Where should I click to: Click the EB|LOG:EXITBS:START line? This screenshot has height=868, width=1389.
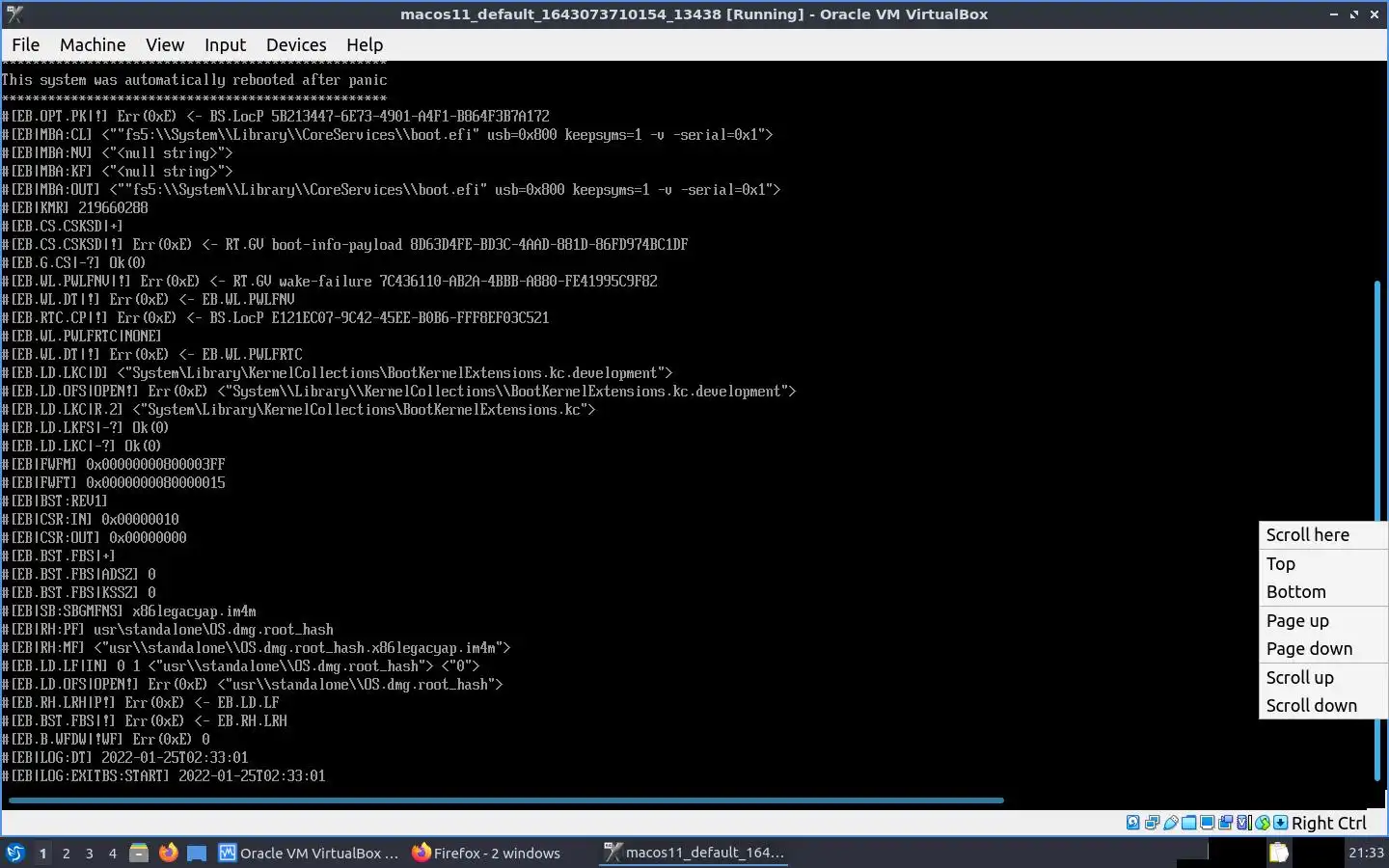tap(163, 776)
